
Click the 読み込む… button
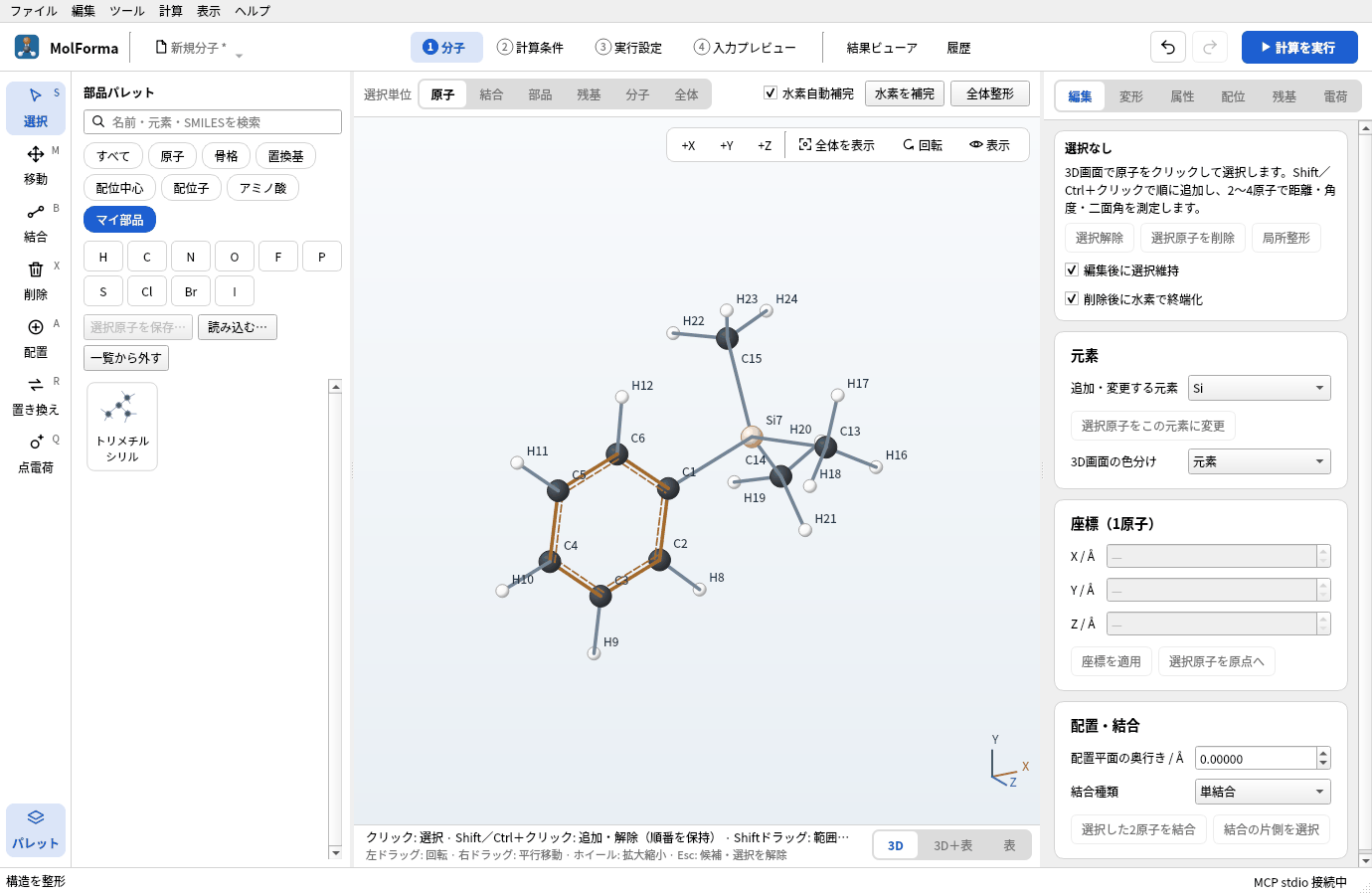[238, 327]
